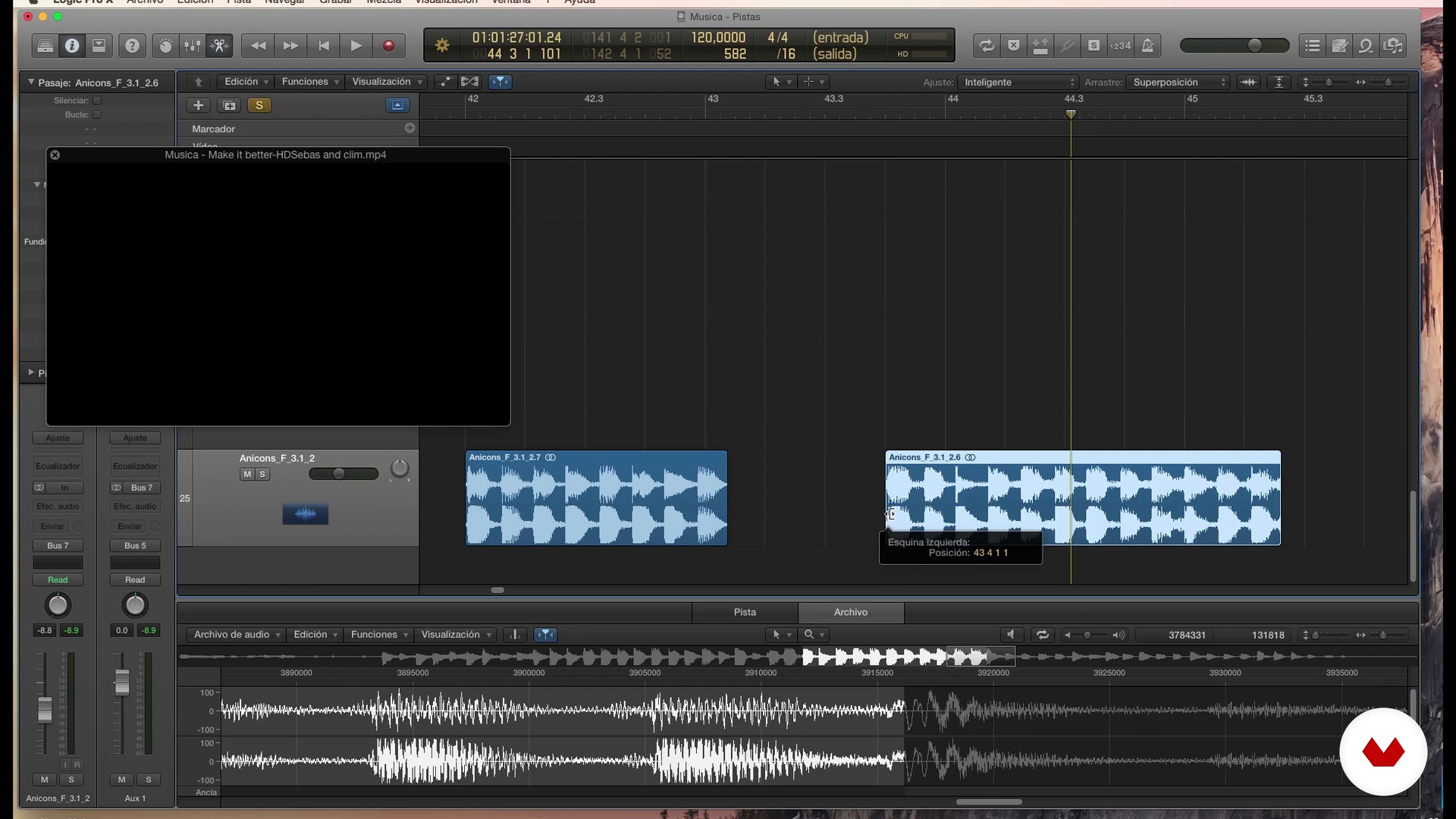Toggle Catch playhead button in tracks area
1456x819 pixels.
click(500, 82)
